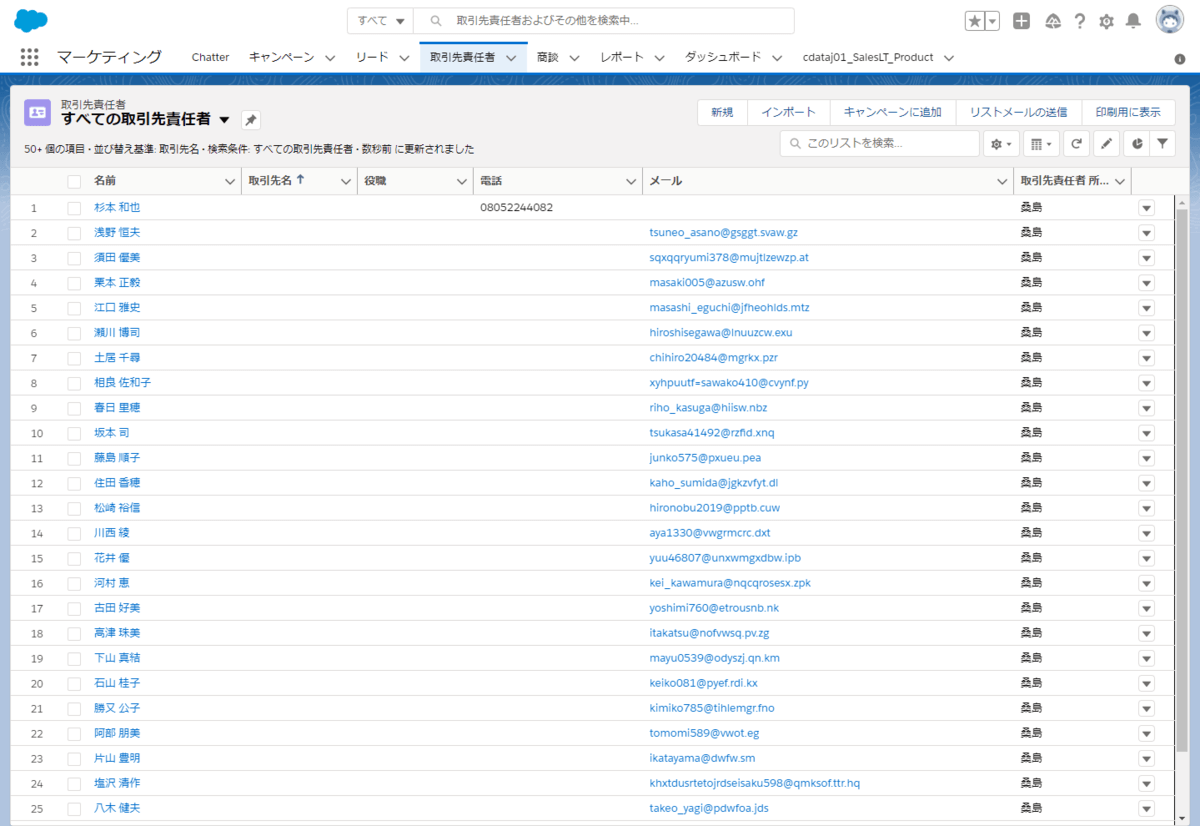Image resolution: width=1200 pixels, height=826 pixels.
Task: Click 印刷用に表示 button
Action: pyautogui.click(x=1128, y=112)
